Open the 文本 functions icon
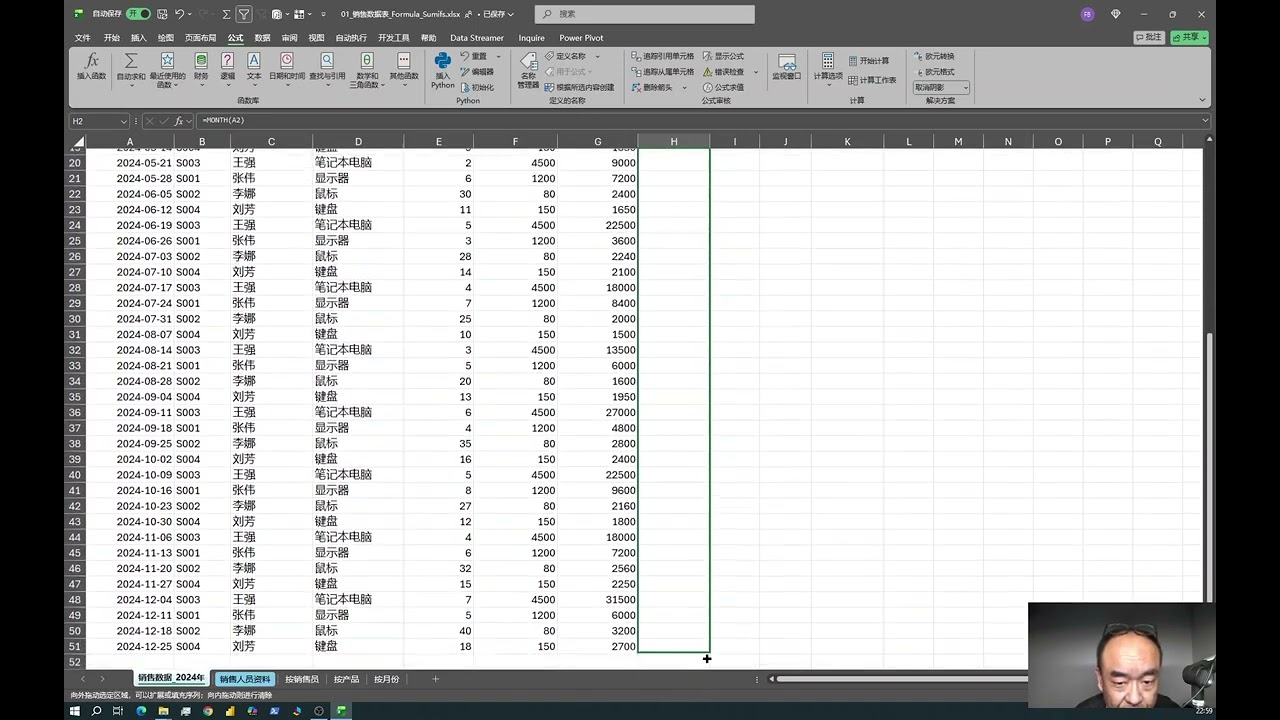 254,61
